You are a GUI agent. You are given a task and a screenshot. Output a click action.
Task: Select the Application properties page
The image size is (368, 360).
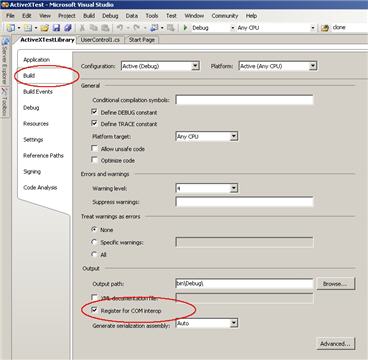pos(37,60)
